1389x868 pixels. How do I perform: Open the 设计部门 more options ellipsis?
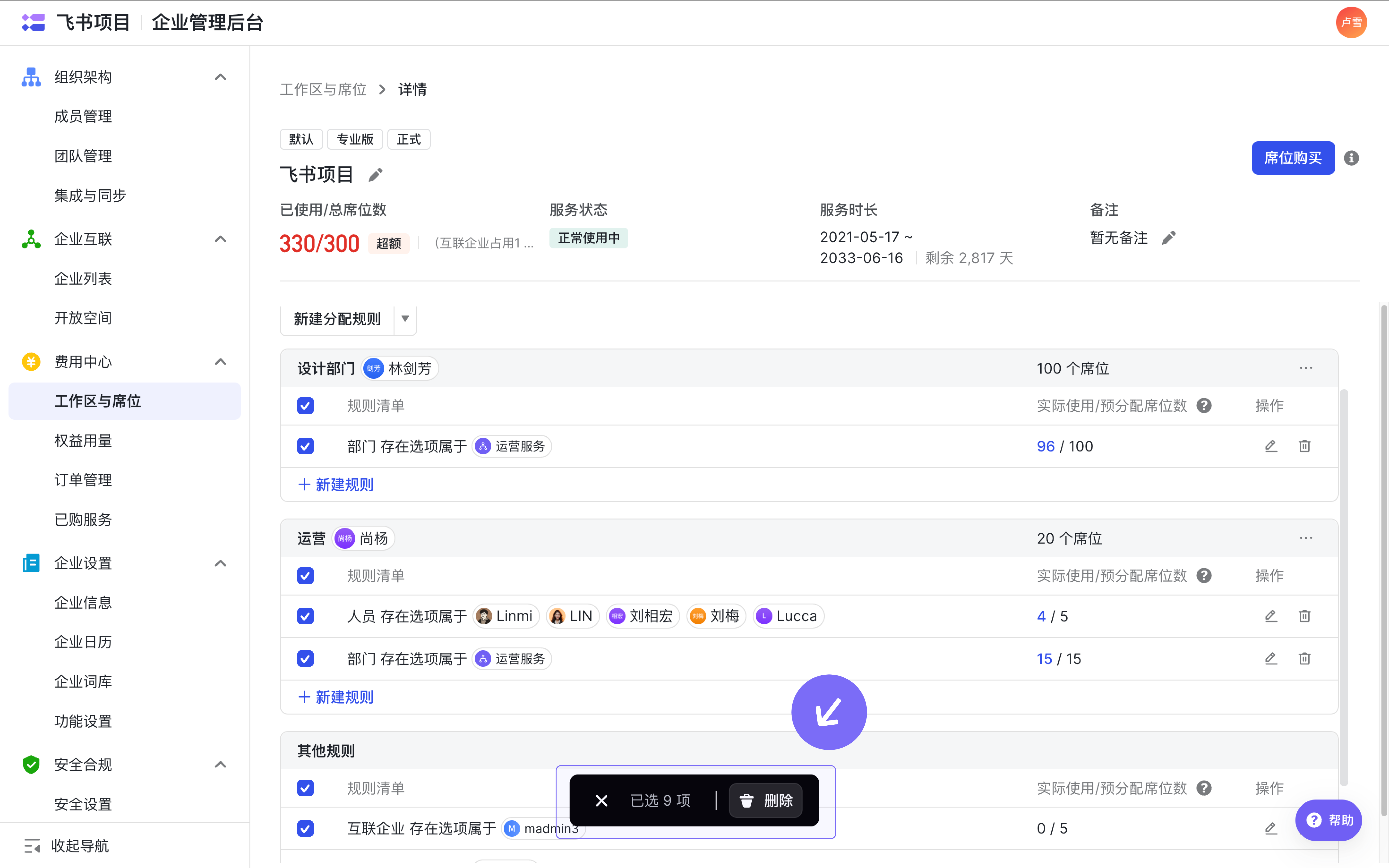[1306, 368]
